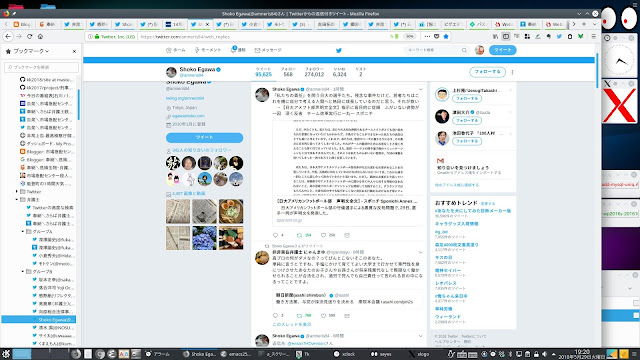Open the 'モーメント' nav item
This screenshot has width=640, height=360.
pyautogui.click(x=207, y=50)
